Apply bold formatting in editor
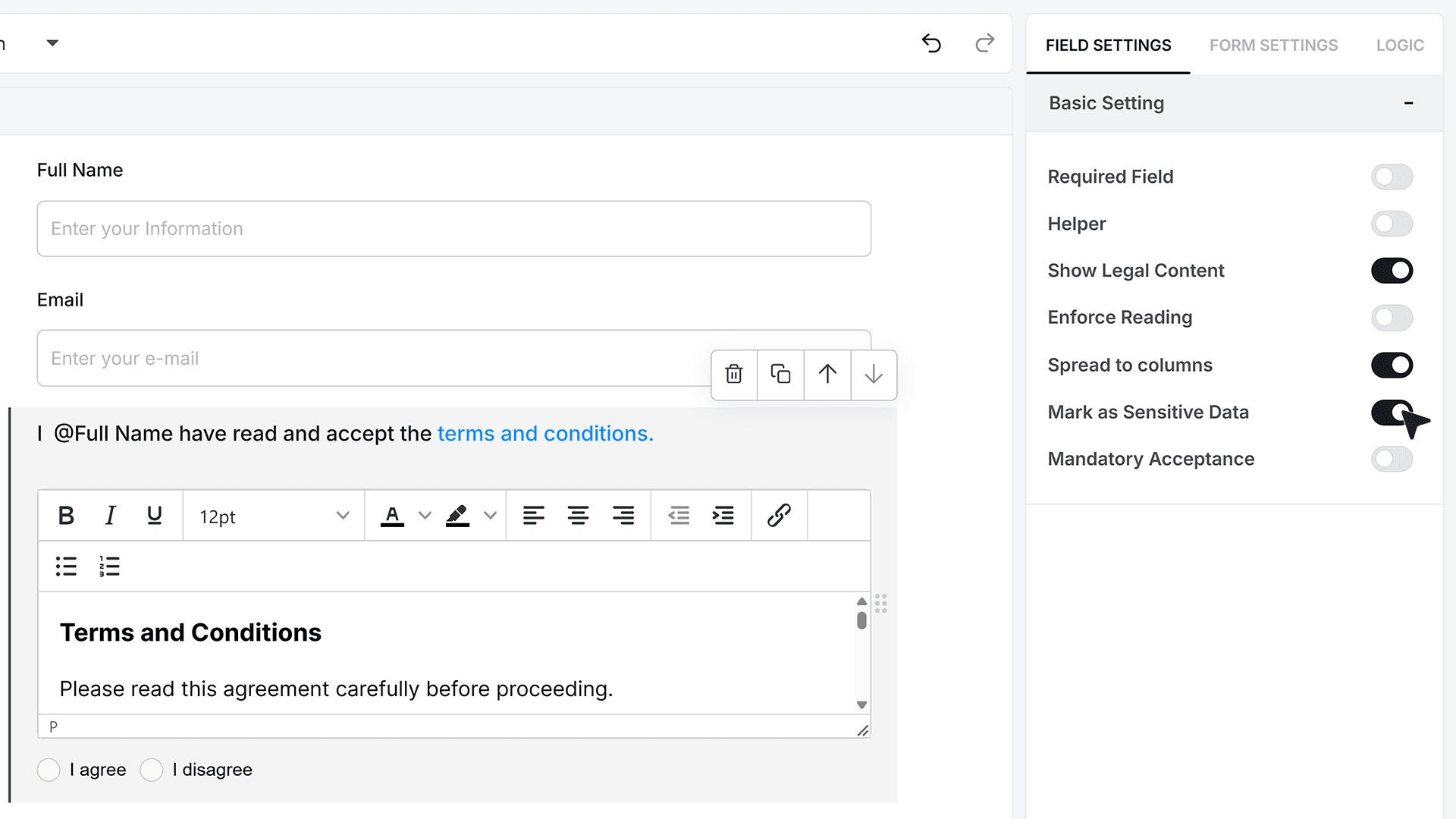This screenshot has height=819, width=1456. [x=66, y=516]
